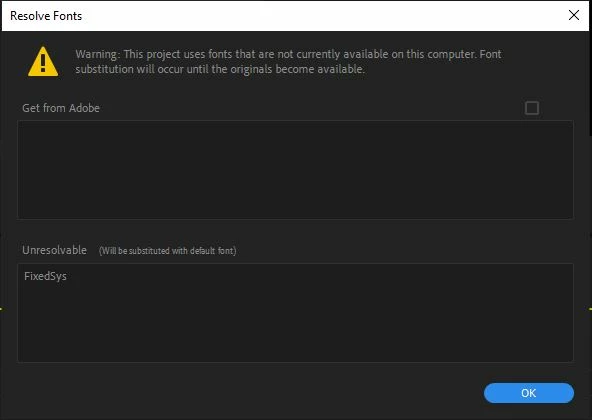Close the Resolve Fonts dialog
592x420 pixels.
574,15
